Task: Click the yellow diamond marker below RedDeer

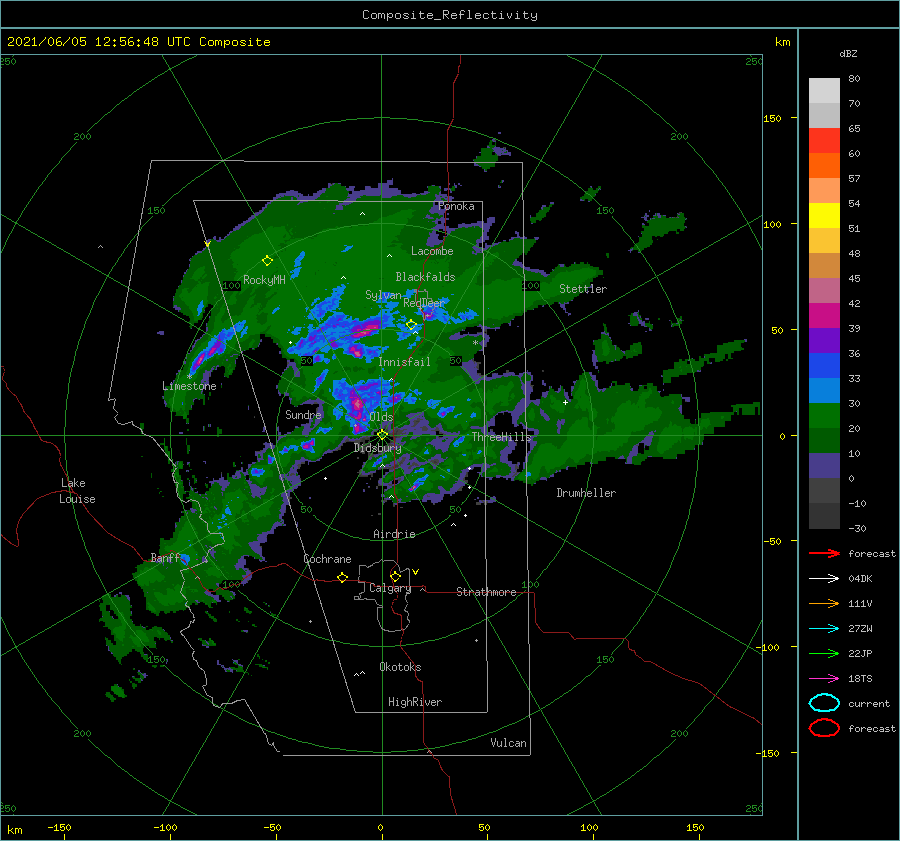Action: (411, 325)
